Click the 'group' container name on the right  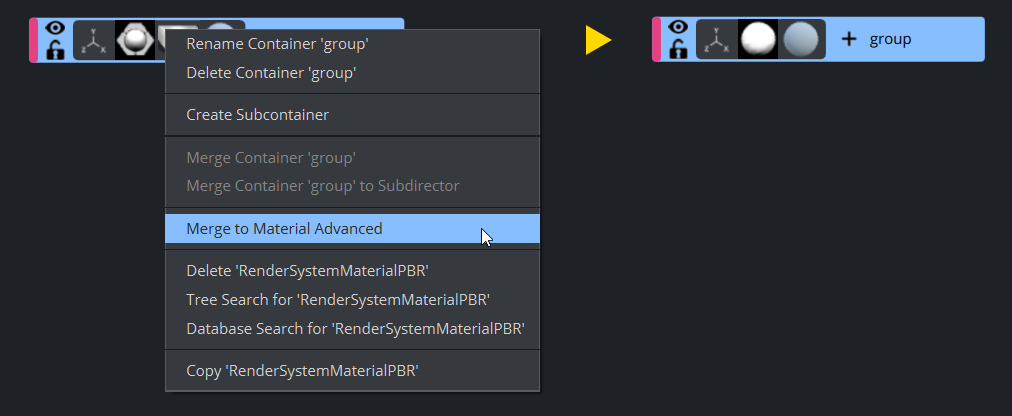[x=890, y=39]
